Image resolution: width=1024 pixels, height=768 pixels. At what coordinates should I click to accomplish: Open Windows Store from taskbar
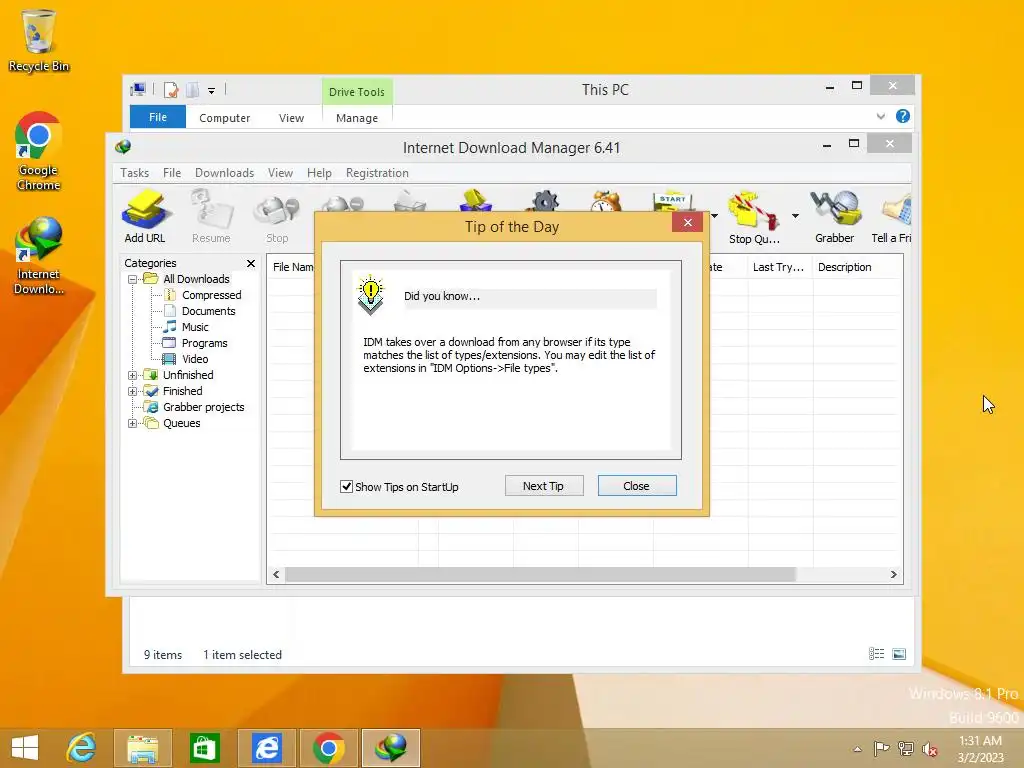[204, 748]
